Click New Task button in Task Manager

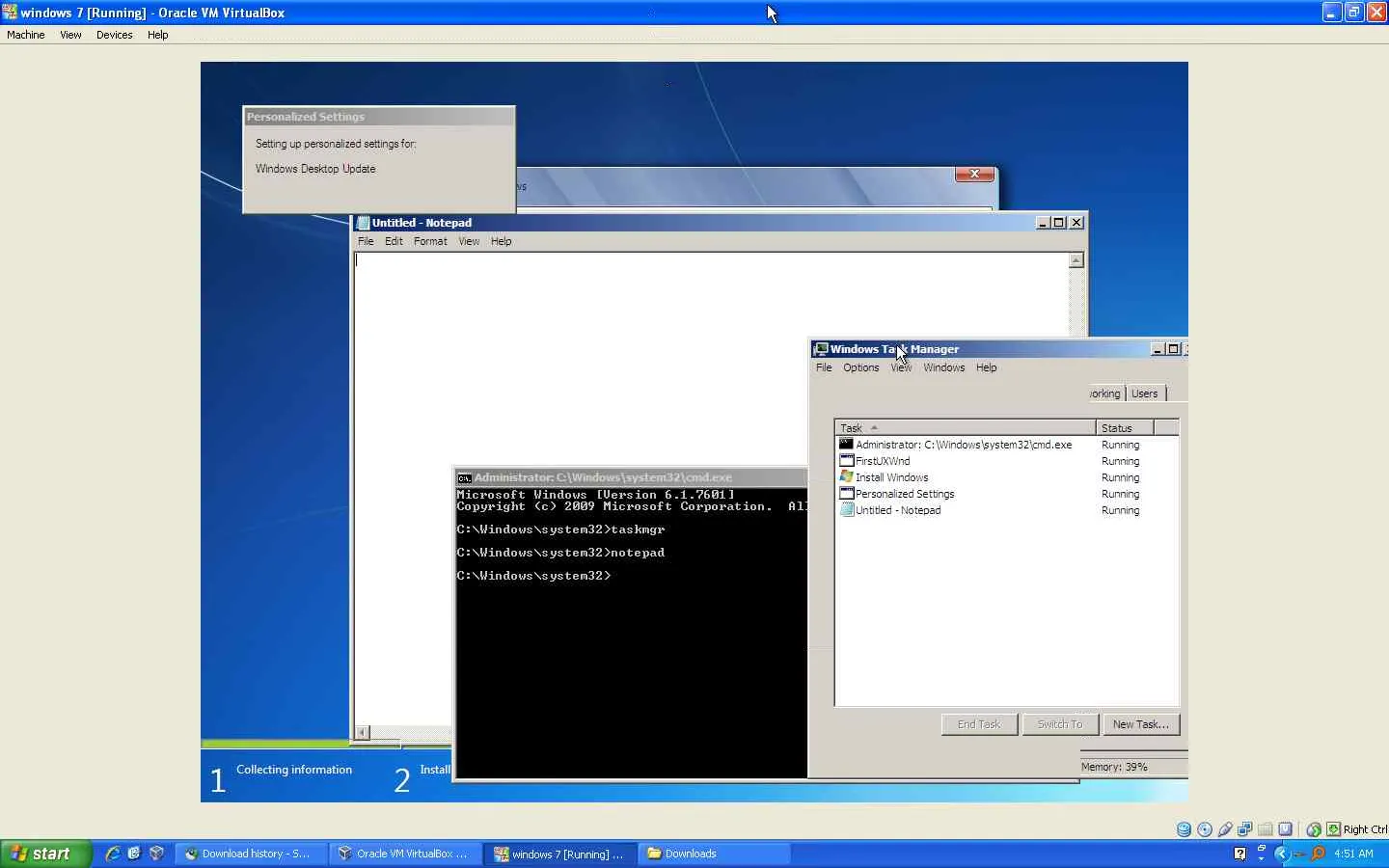coord(1141,724)
